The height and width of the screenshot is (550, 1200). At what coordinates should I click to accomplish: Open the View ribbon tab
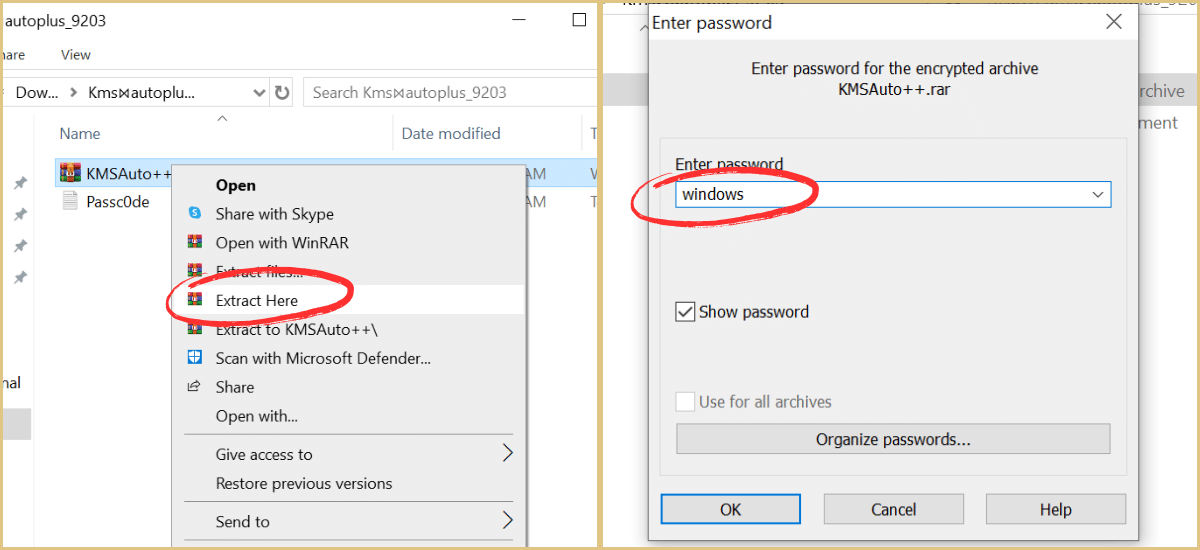(x=76, y=55)
